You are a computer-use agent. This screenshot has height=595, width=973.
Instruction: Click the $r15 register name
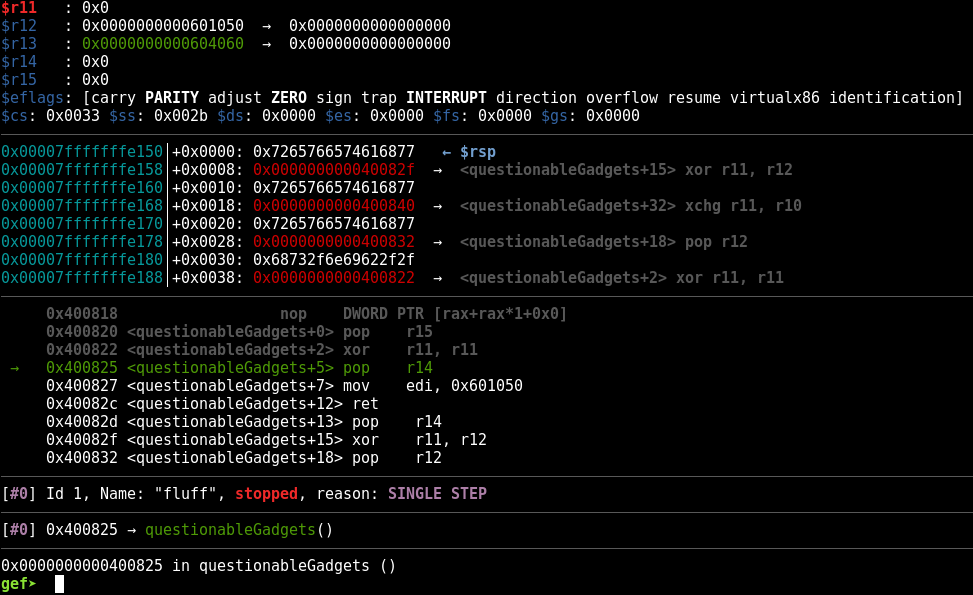pyautogui.click(x=19, y=79)
